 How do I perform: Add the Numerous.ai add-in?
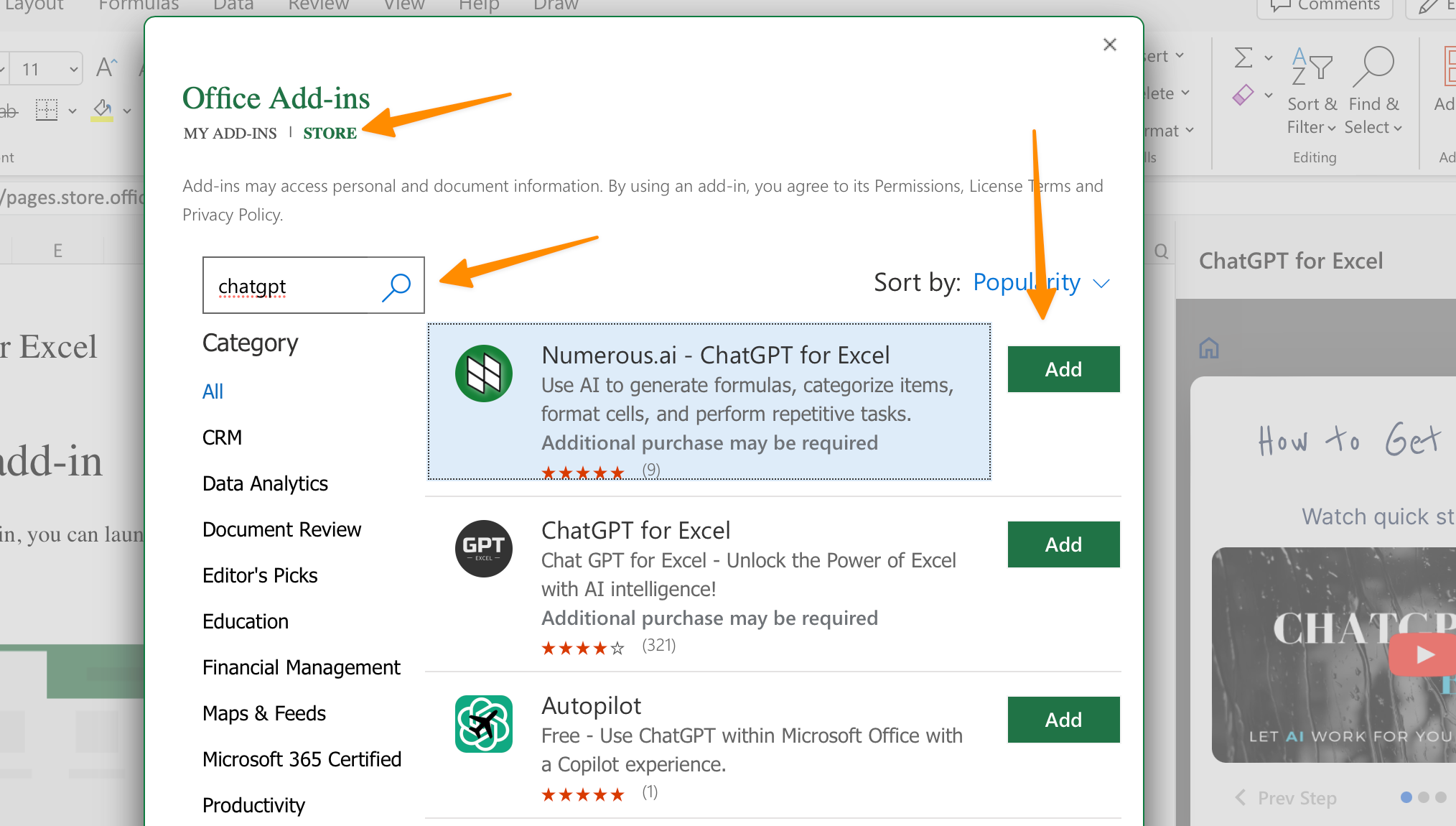coord(1063,369)
